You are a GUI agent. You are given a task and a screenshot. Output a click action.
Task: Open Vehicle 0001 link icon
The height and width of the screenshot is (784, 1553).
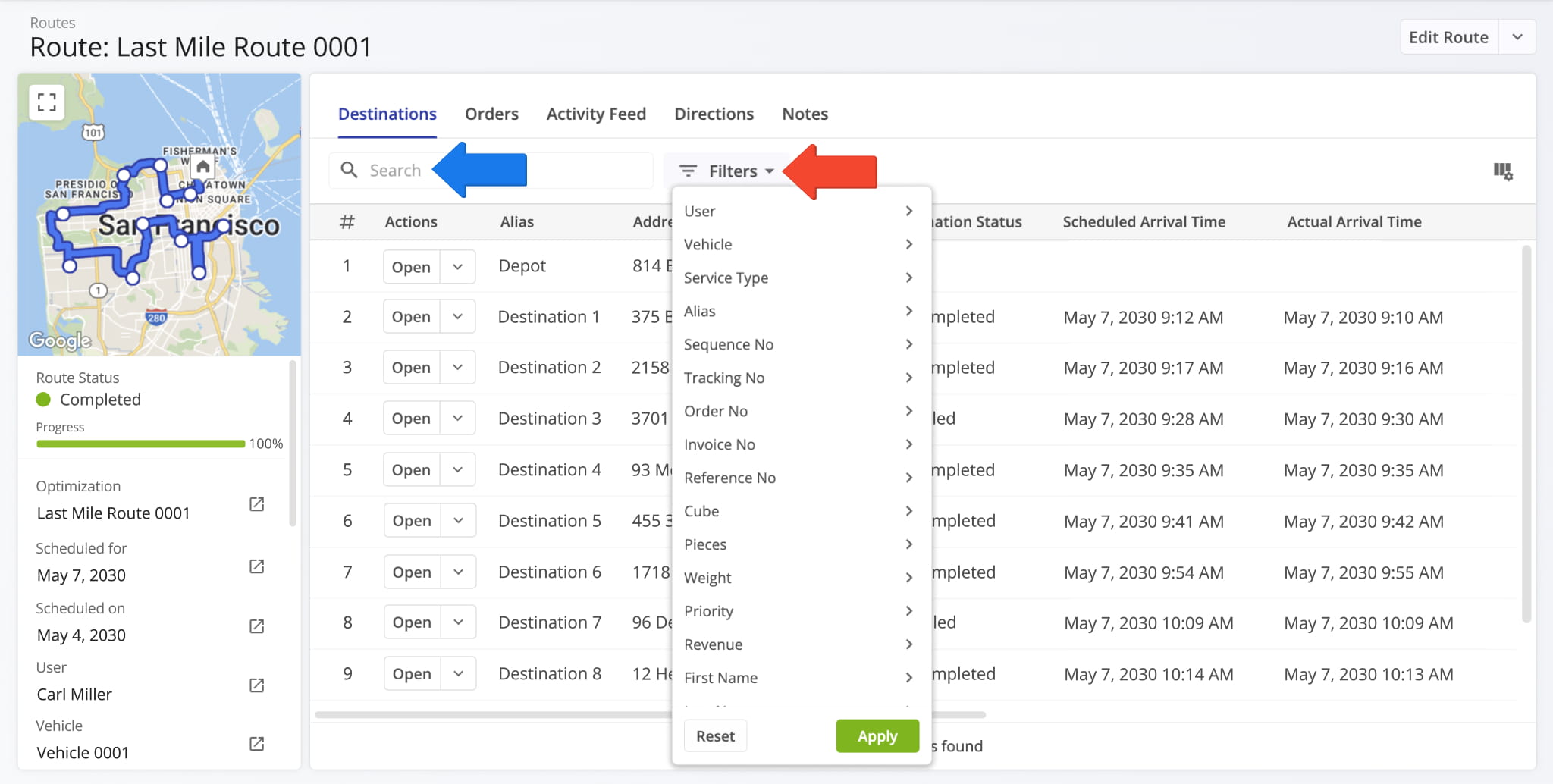point(257,744)
